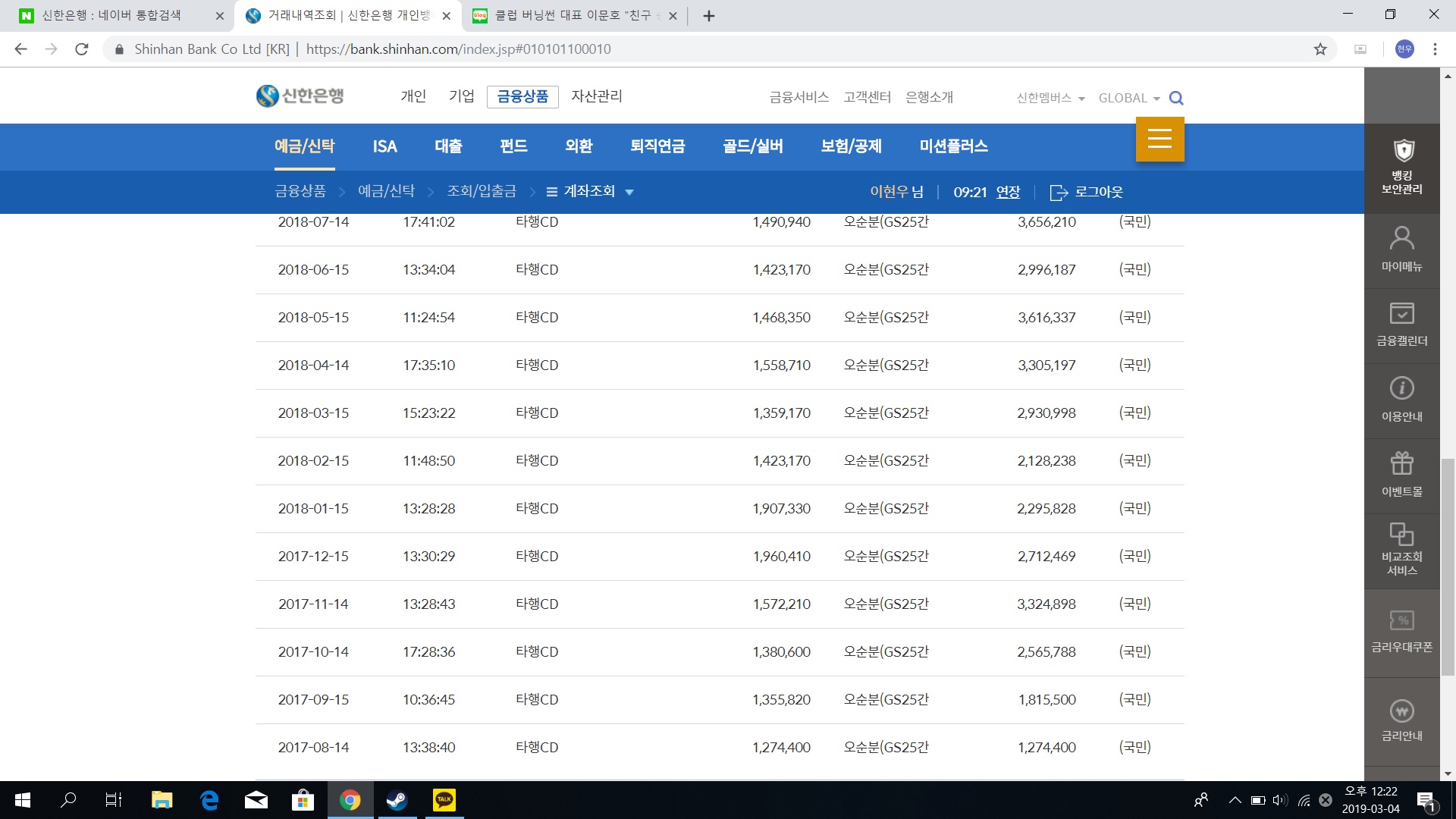Open Steam from taskbar
Image resolution: width=1456 pixels, height=819 pixels.
[x=397, y=800]
